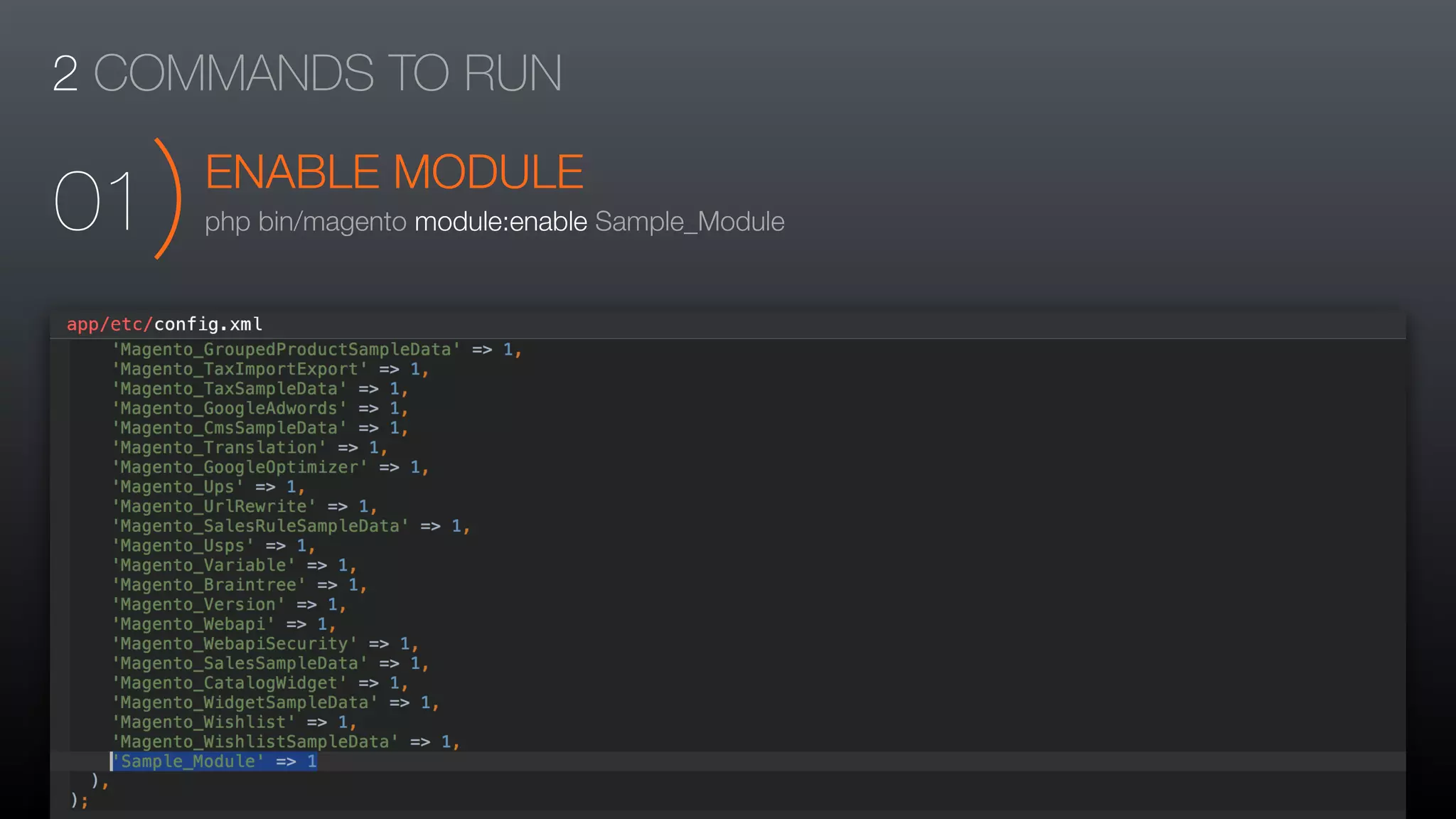
Task: Click the 'Magento_SalesSampleData' line
Action: click(x=270, y=663)
